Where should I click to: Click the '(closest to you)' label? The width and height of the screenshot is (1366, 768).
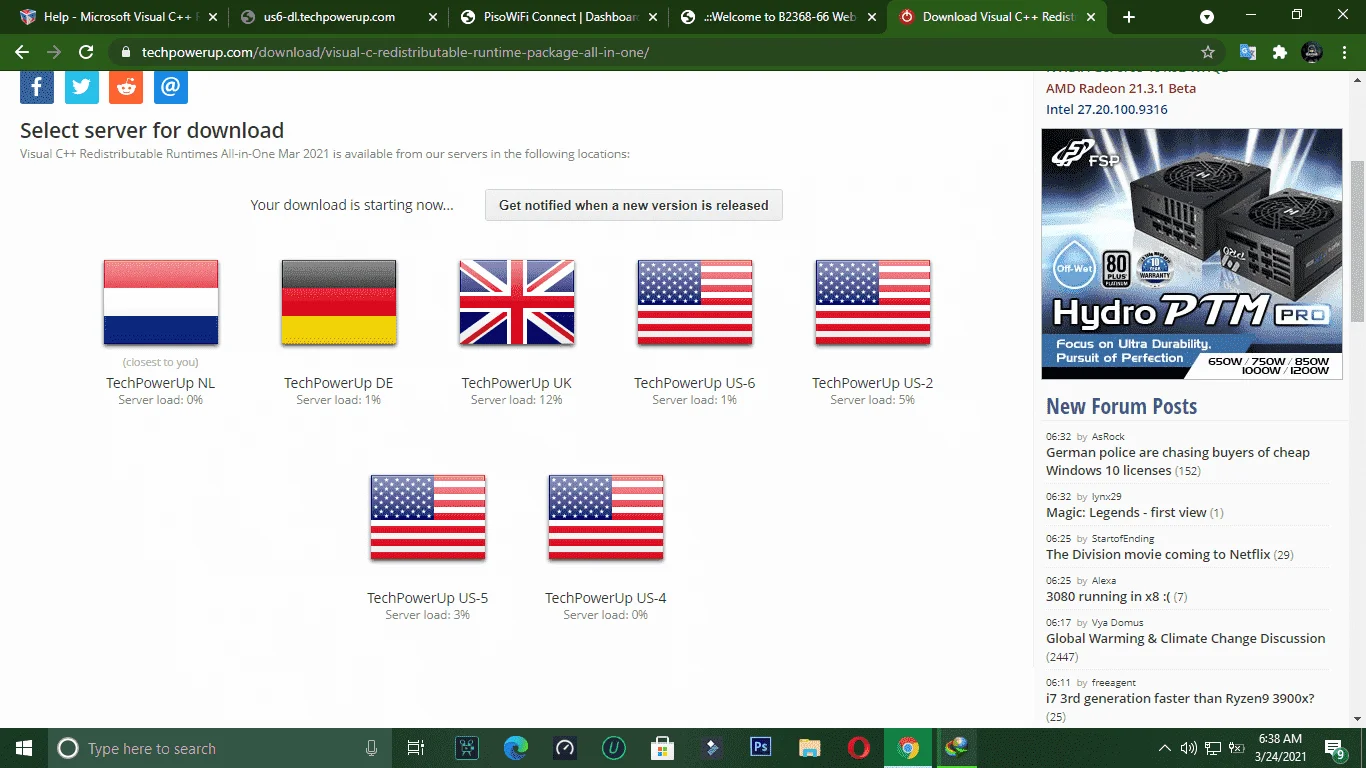click(160, 362)
